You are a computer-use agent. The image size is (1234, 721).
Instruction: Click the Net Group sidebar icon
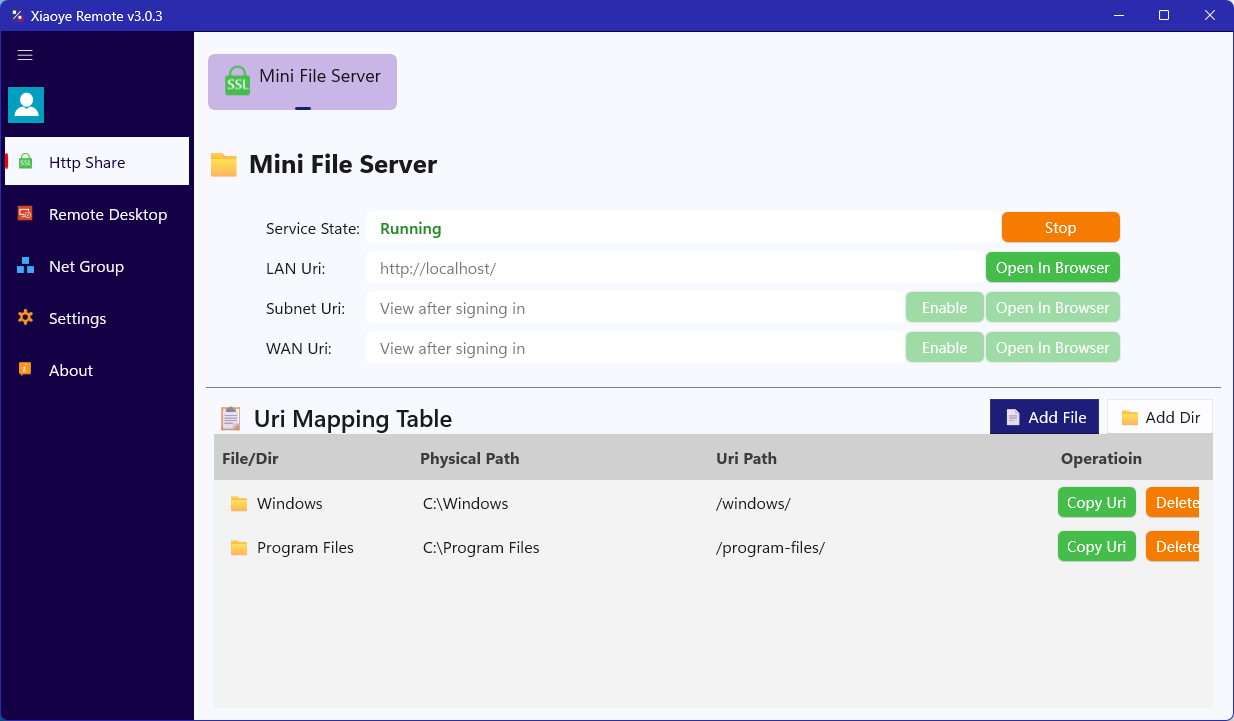pyautogui.click(x=26, y=266)
